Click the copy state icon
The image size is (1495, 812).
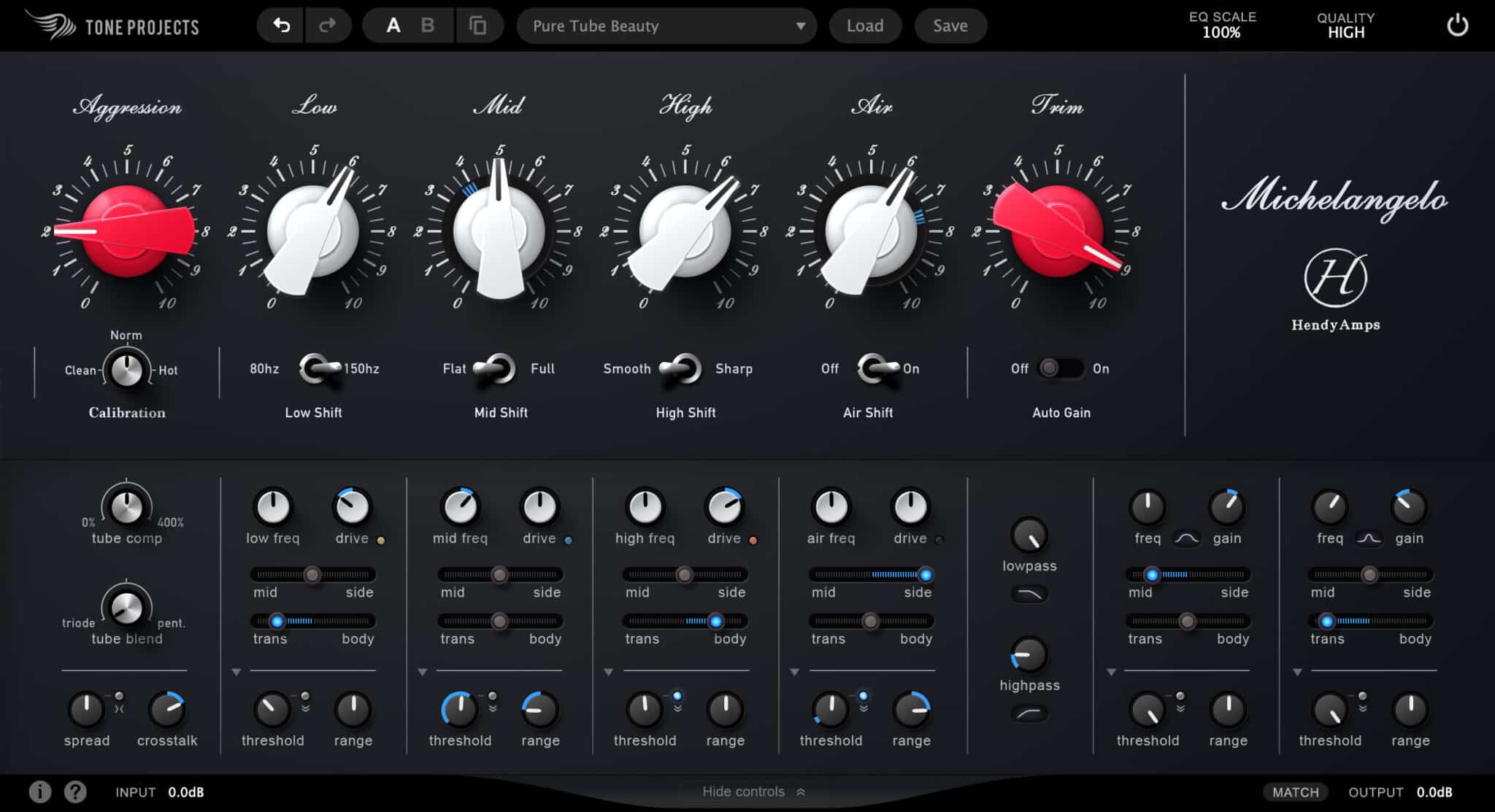pyautogui.click(x=477, y=25)
